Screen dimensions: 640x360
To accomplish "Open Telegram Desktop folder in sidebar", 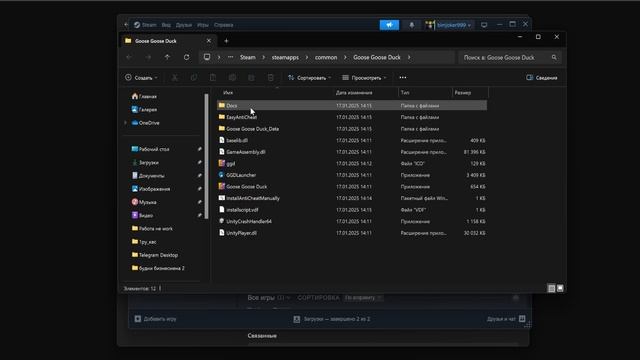I will [x=155, y=255].
